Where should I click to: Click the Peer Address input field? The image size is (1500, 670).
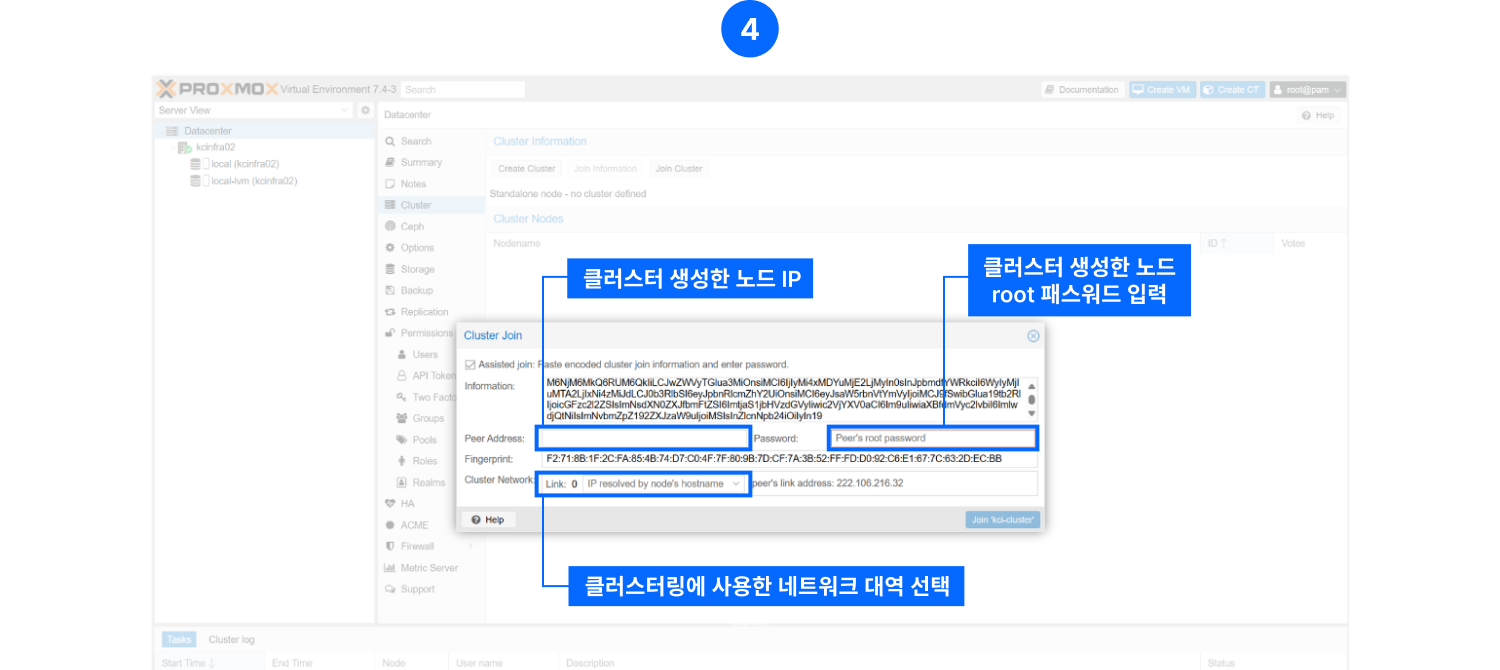643,438
